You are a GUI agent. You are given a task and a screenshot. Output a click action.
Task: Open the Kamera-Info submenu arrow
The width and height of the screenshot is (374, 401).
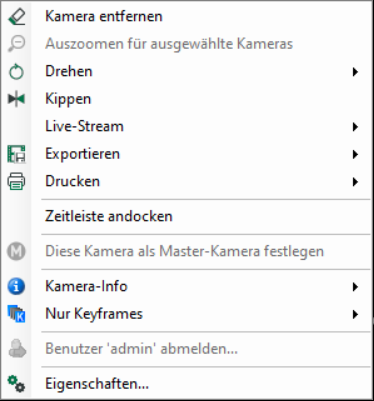point(355,287)
